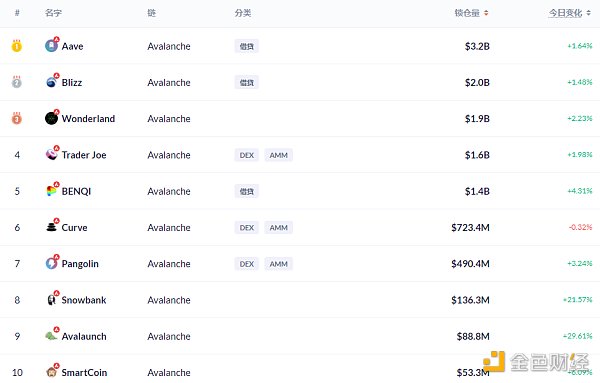Click the 借贷 tag in Aave row
The width and height of the screenshot is (600, 383).
247,46
